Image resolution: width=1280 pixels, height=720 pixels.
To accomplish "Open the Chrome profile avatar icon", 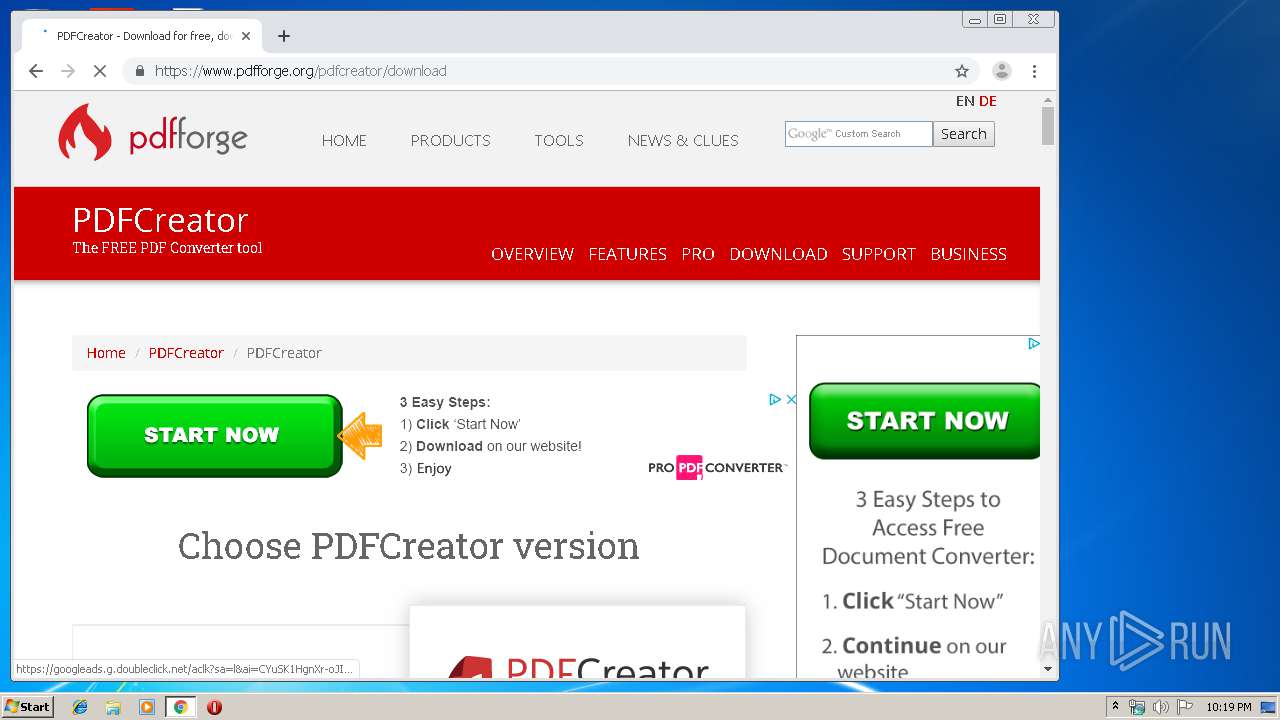I will [x=1001, y=71].
